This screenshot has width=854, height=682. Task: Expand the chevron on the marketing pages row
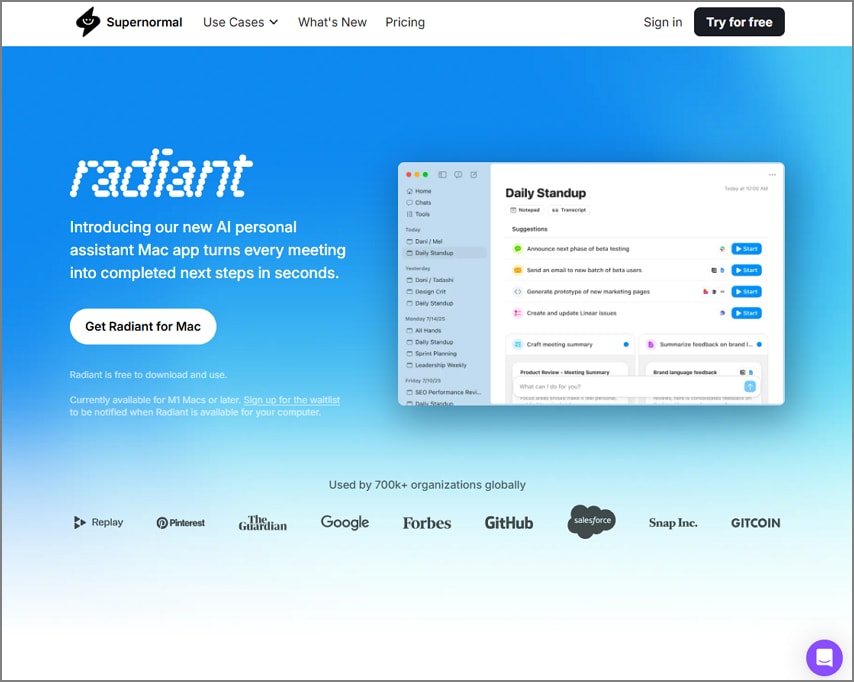pos(722,292)
